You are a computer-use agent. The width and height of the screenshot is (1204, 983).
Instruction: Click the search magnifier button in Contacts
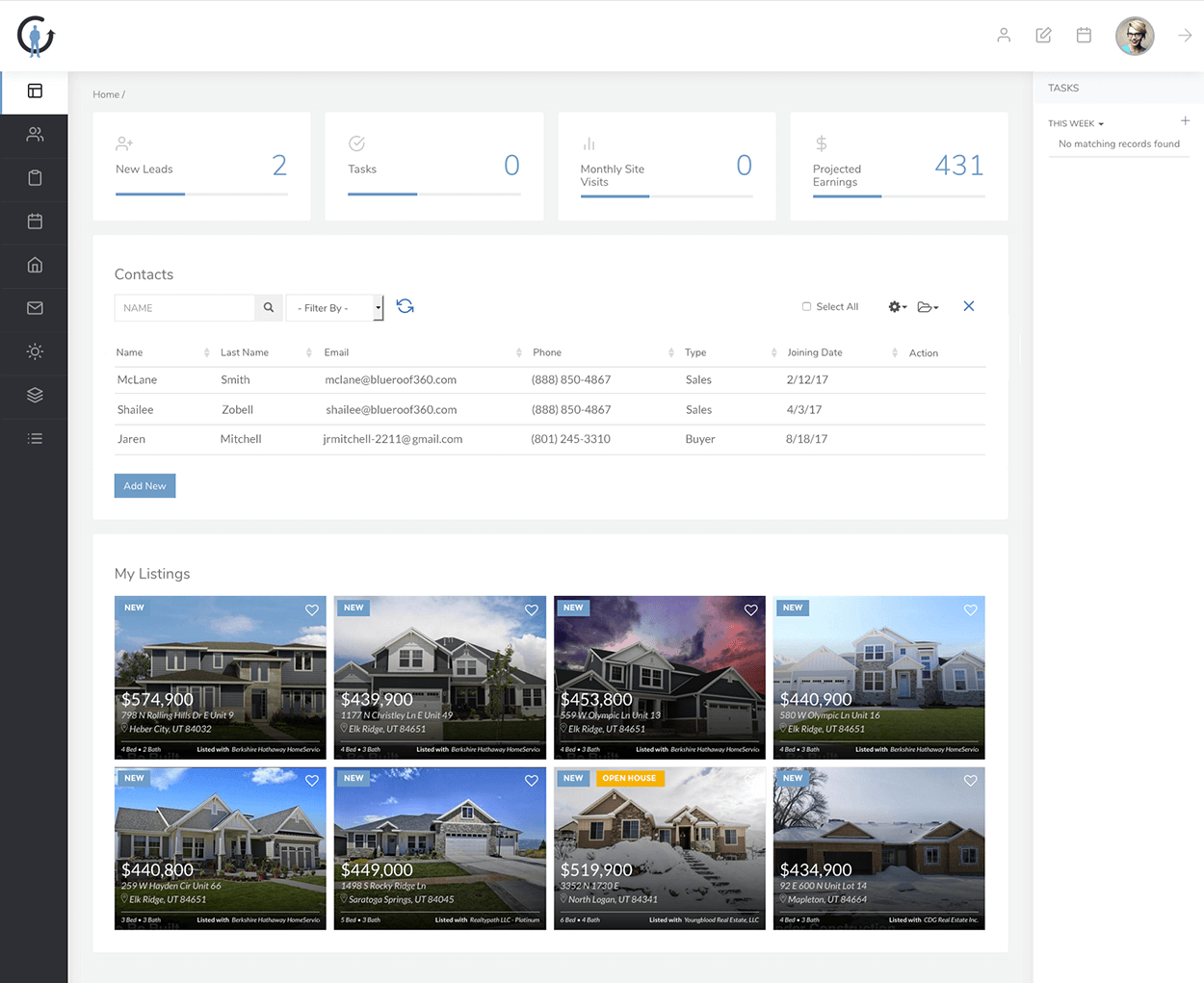click(x=269, y=308)
